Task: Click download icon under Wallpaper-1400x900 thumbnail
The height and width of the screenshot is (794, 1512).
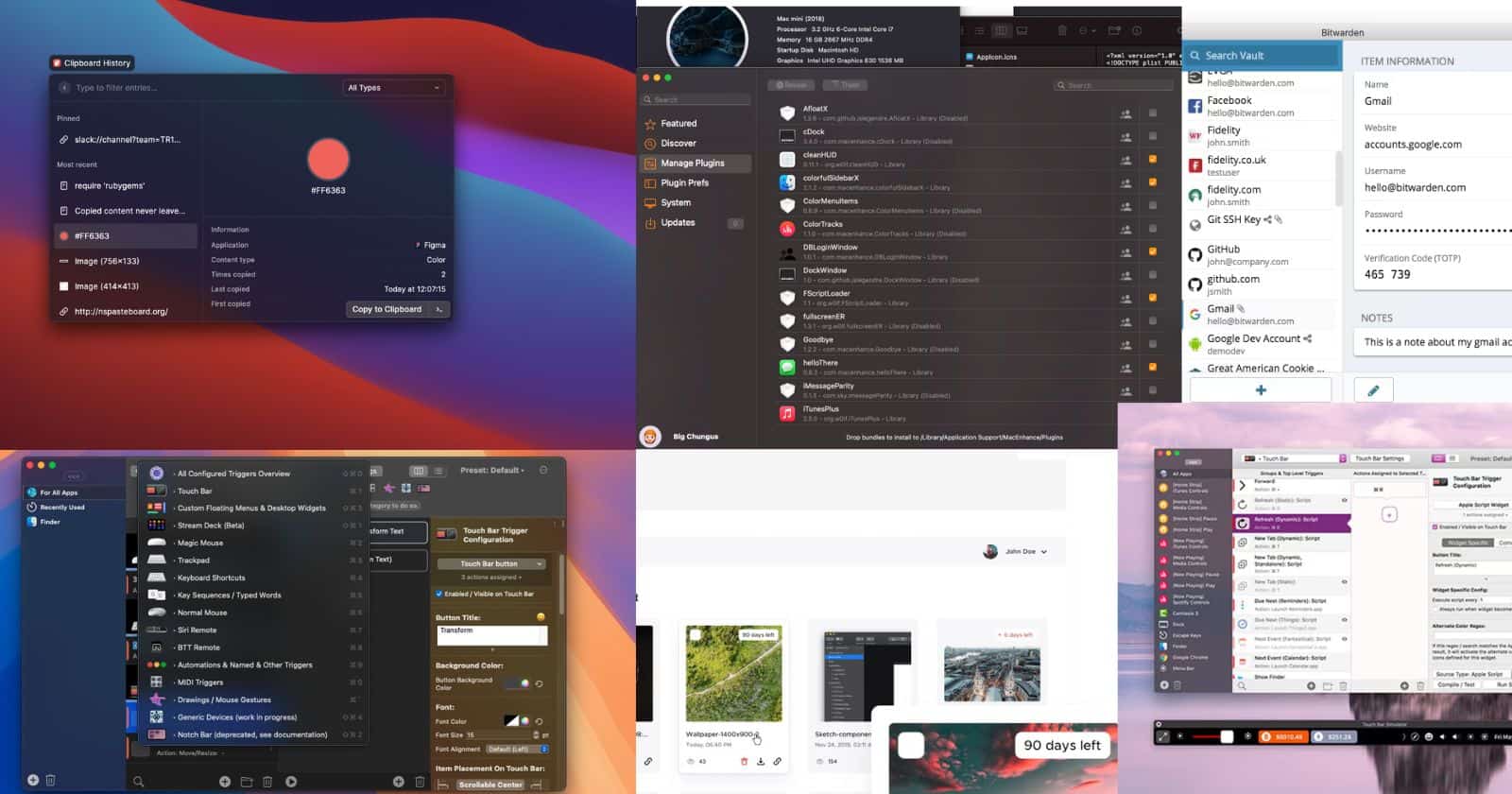Action: click(x=760, y=761)
